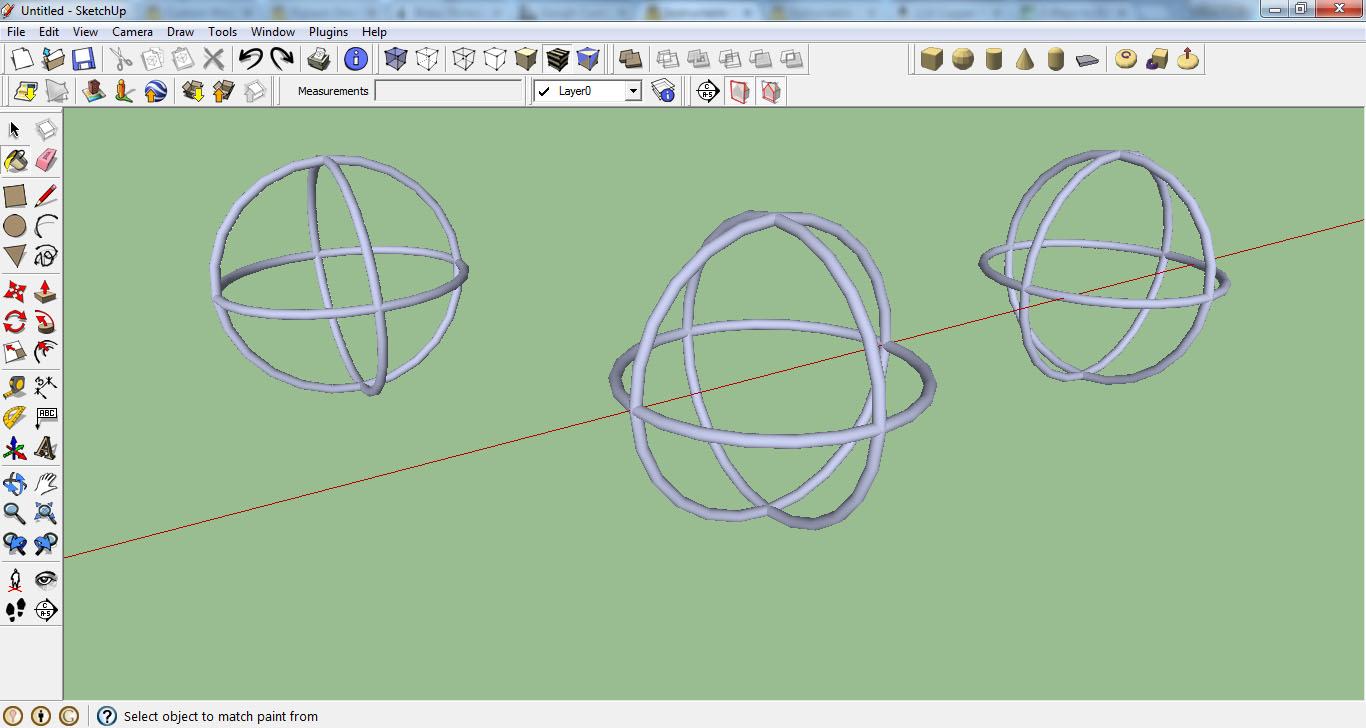Open the Layer Manager icon beside Layer0
Image resolution: width=1366 pixels, height=728 pixels.
pos(663,91)
